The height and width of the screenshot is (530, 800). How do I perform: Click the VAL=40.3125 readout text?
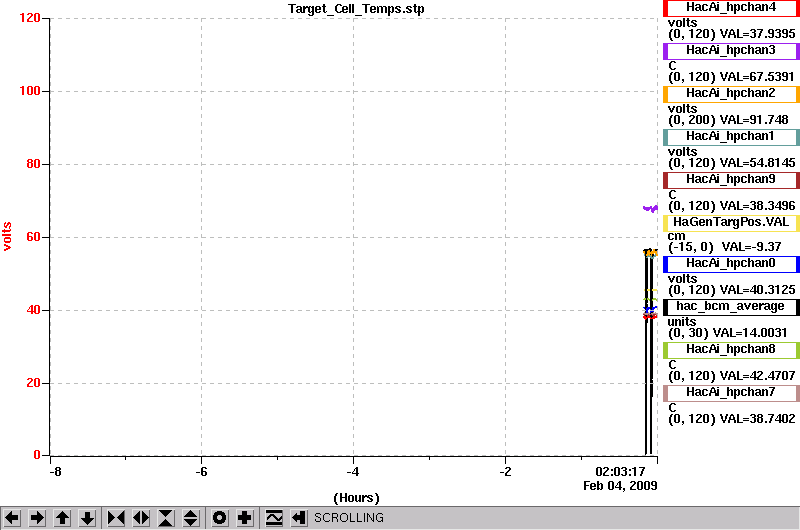[757, 290]
